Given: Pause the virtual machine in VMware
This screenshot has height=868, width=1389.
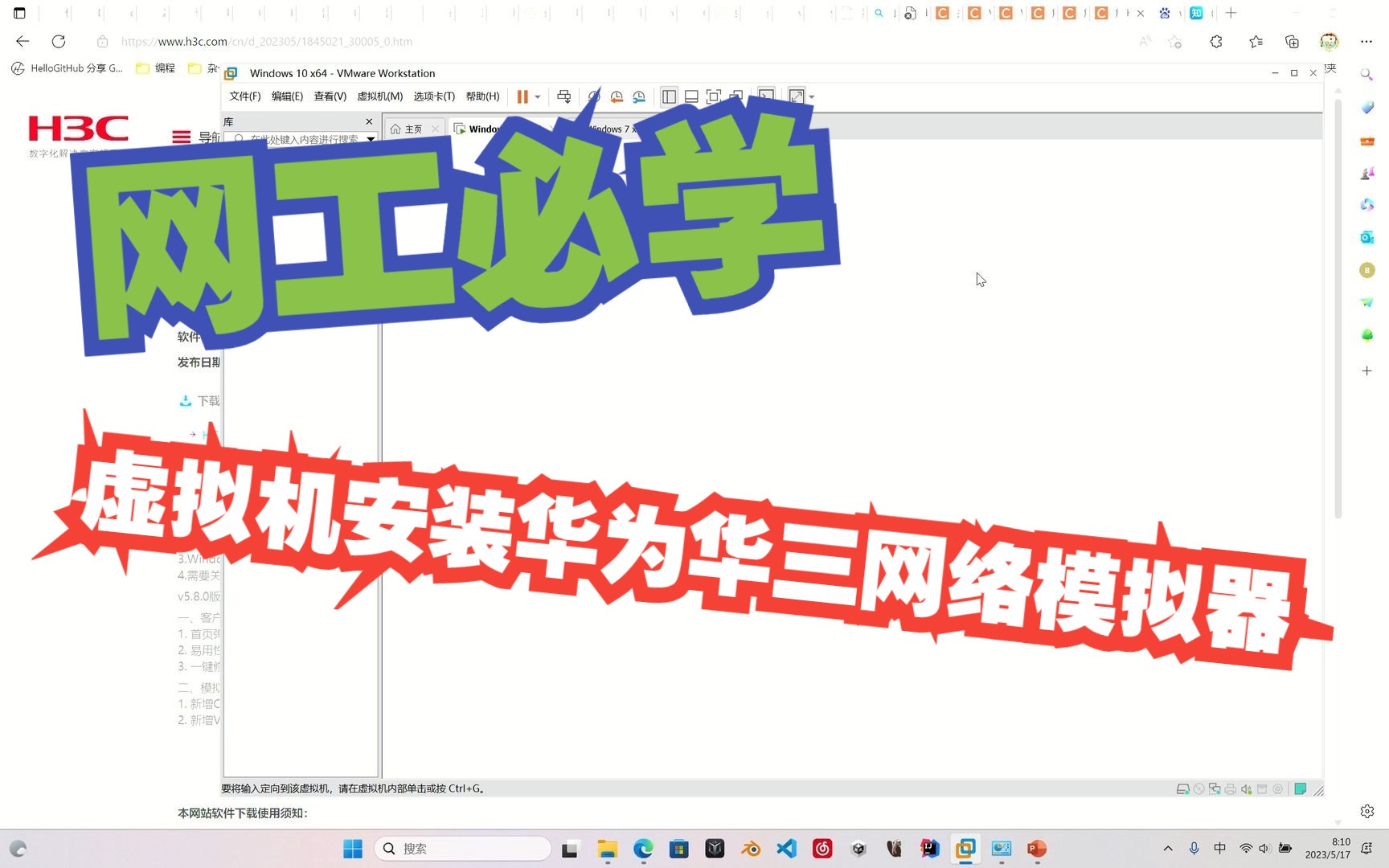Looking at the screenshot, I should (x=522, y=96).
